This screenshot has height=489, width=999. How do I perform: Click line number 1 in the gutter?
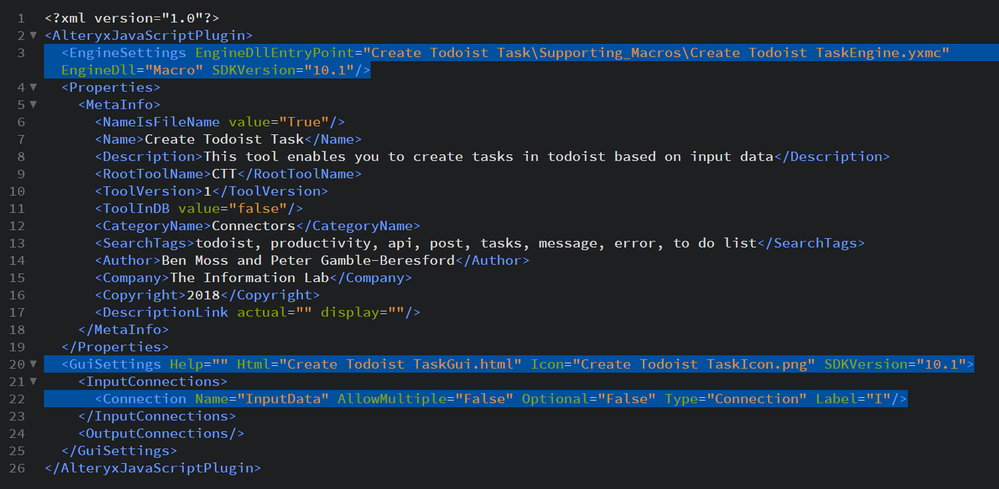click(22, 18)
